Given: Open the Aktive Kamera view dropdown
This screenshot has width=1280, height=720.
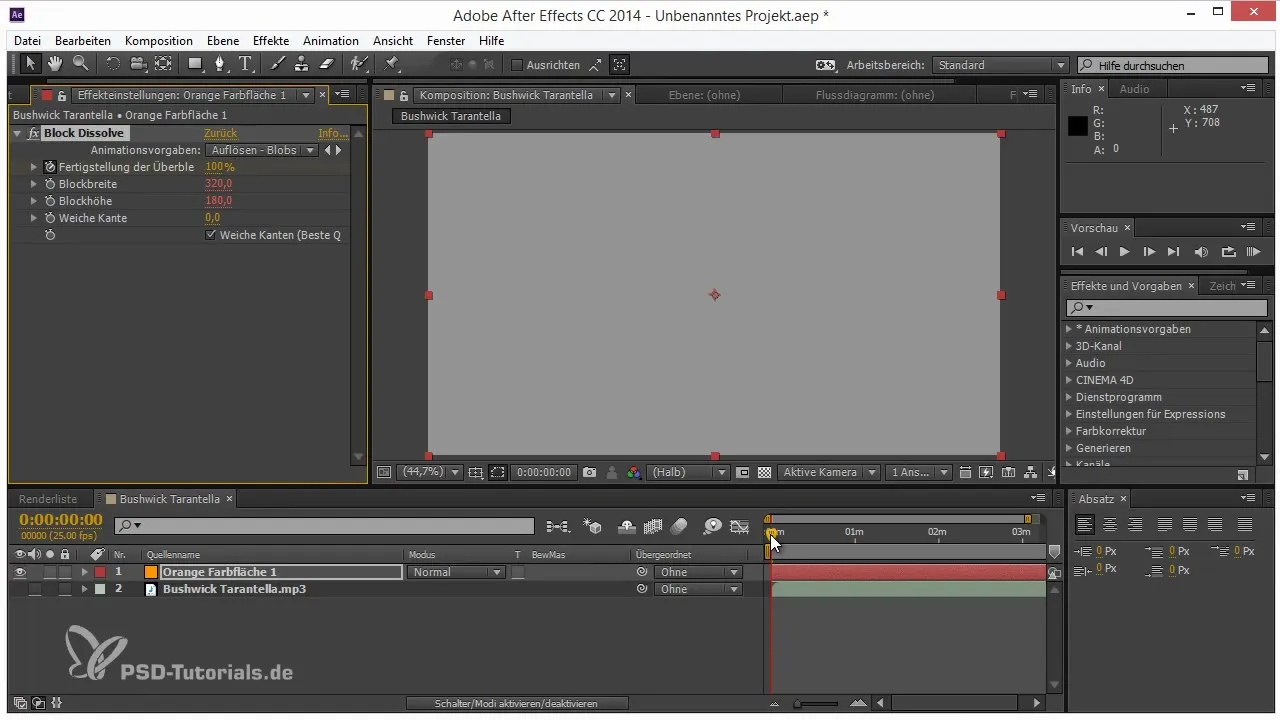Looking at the screenshot, I should [x=830, y=472].
